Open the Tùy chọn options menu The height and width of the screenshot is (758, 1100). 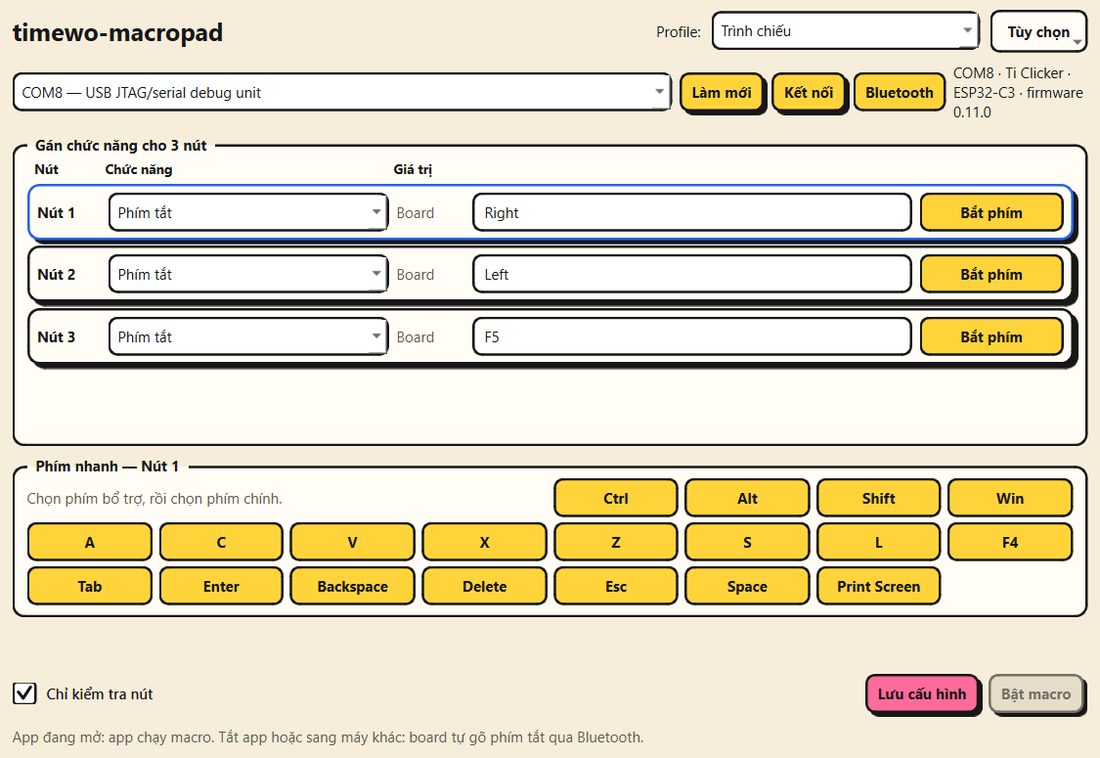coord(1038,32)
